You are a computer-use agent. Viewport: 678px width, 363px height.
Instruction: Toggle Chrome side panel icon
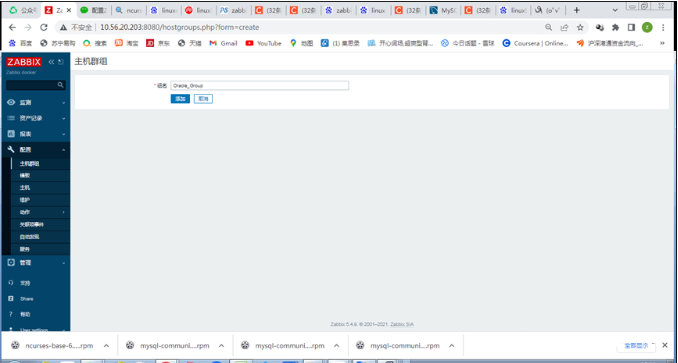[631, 28]
